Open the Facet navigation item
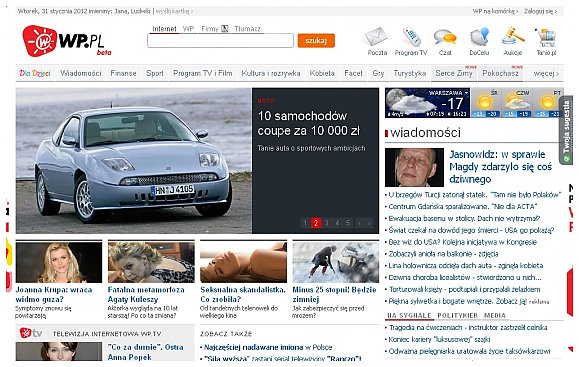The height and width of the screenshot is (367, 579). tap(353, 73)
